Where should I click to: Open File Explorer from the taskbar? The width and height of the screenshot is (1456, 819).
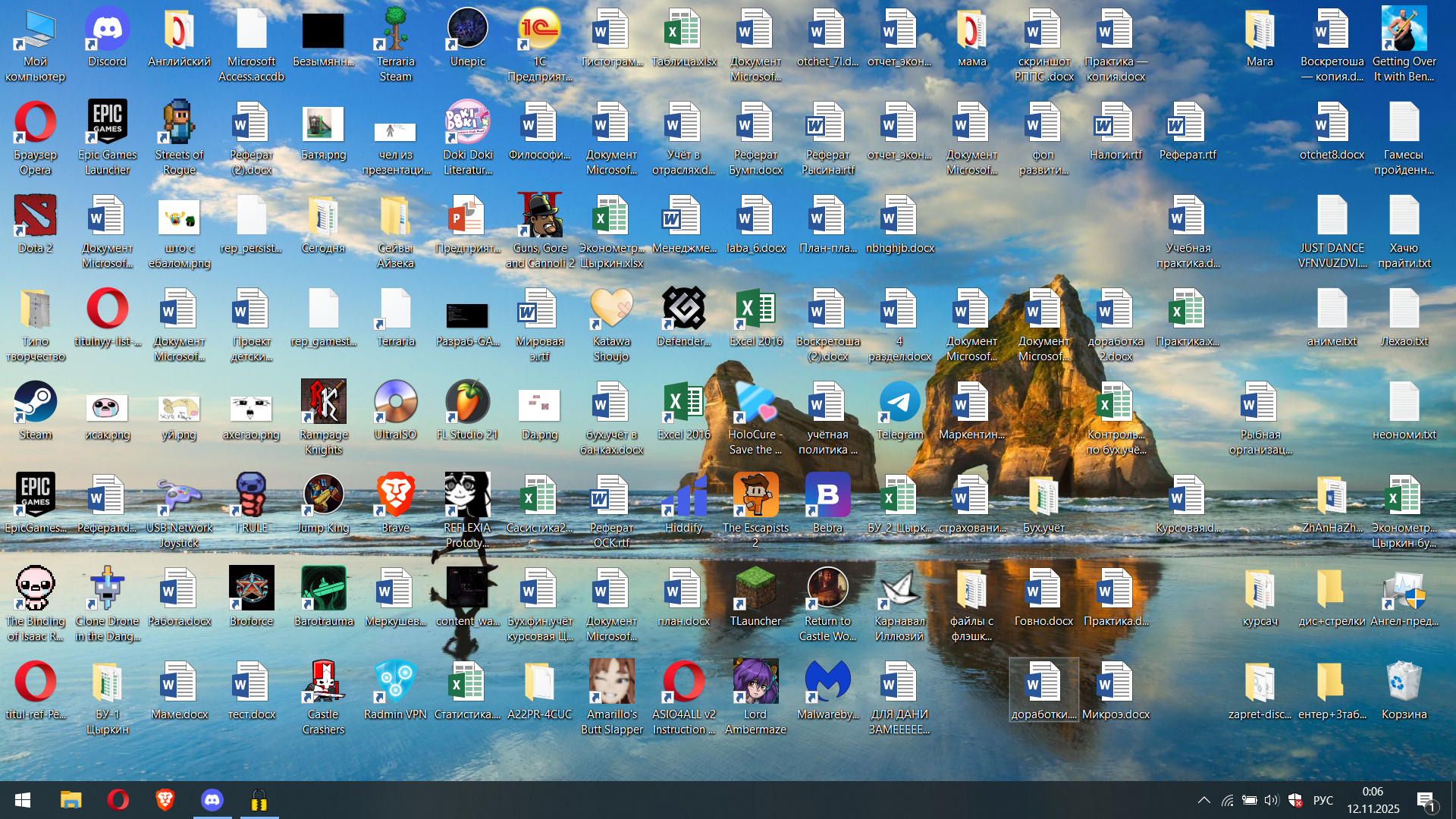[71, 800]
